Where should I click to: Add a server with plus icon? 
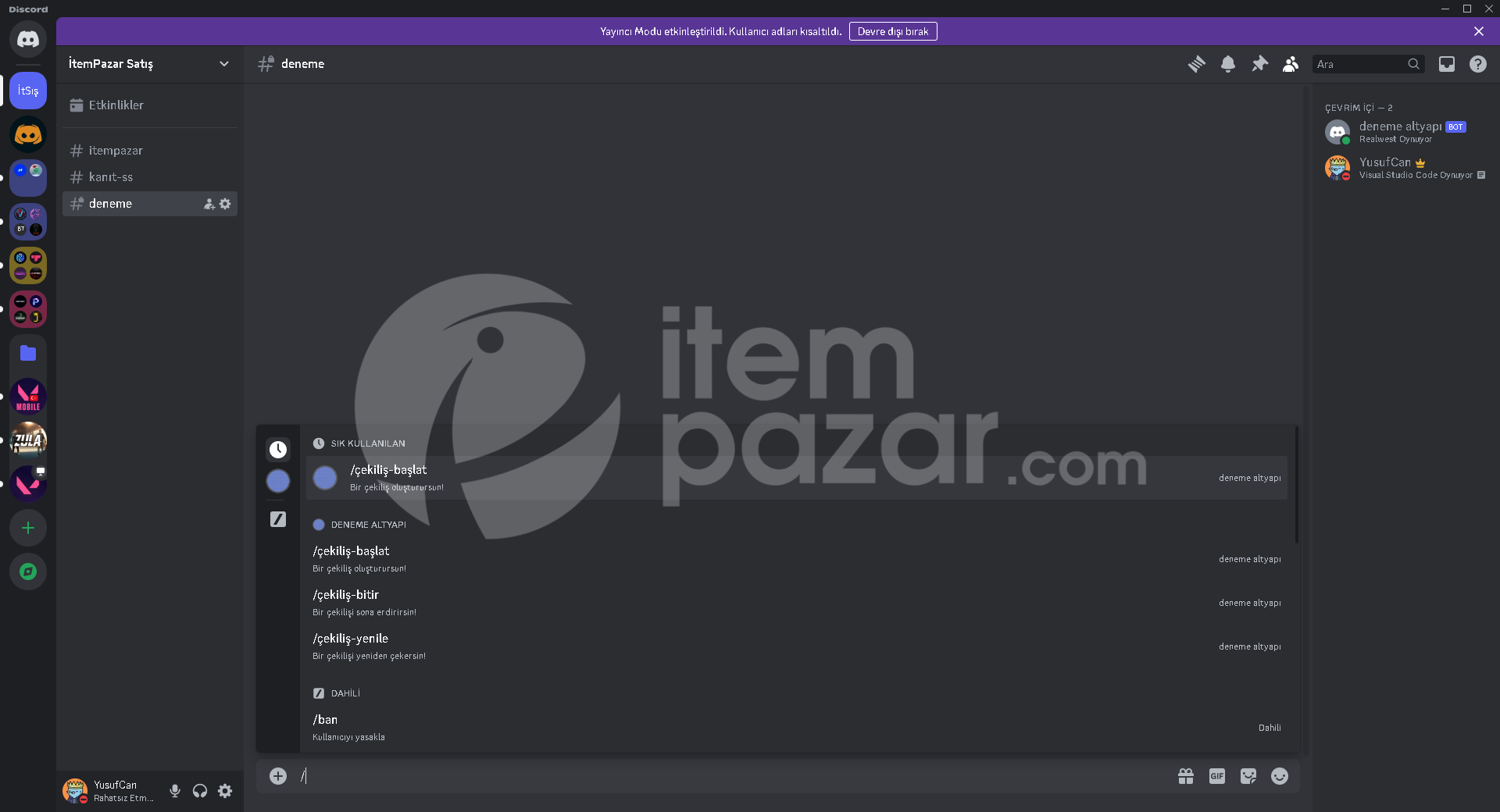pos(28,528)
